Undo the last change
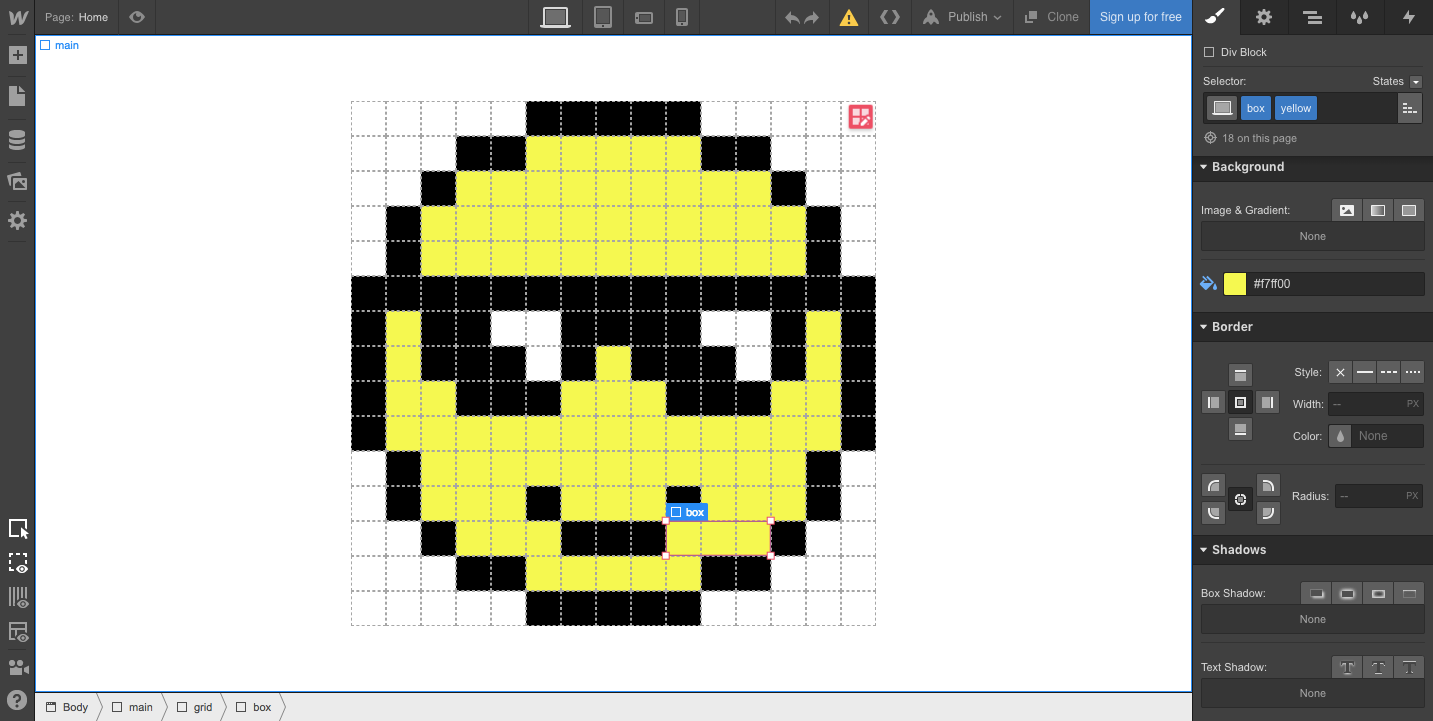 [792, 17]
